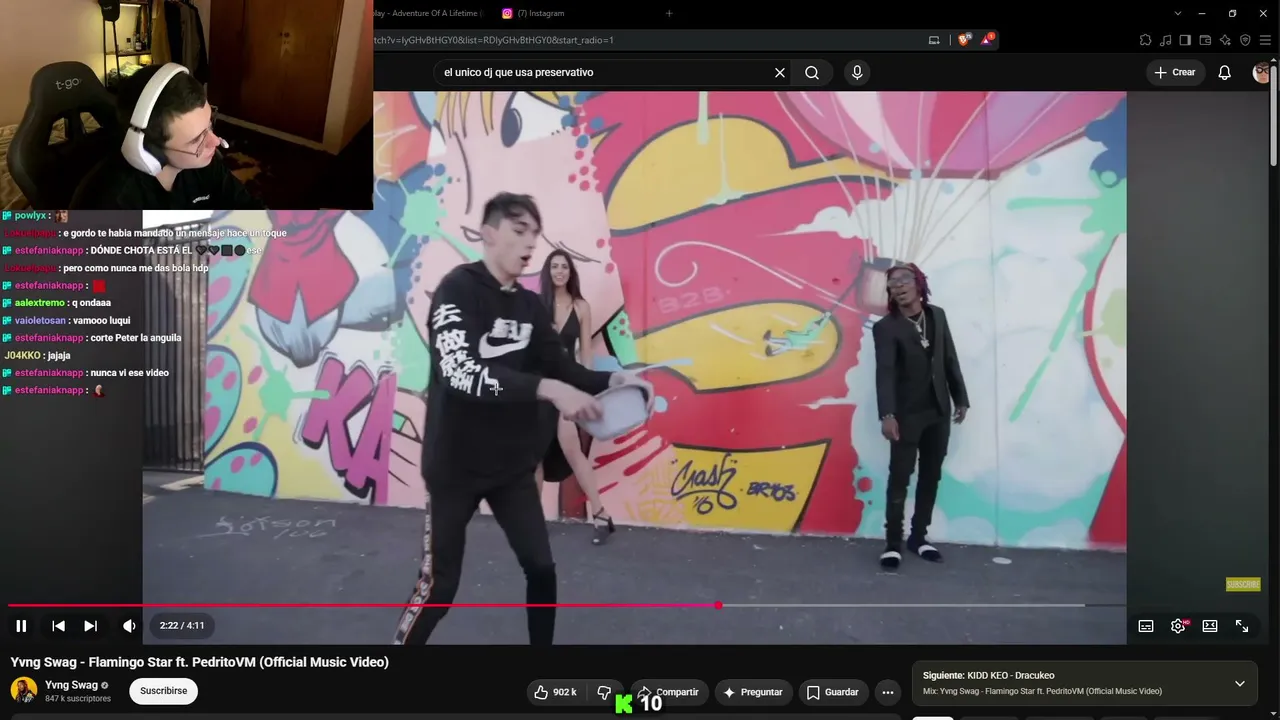
Task: Click chat message 'nunca vi ese video'
Action: pos(130,373)
